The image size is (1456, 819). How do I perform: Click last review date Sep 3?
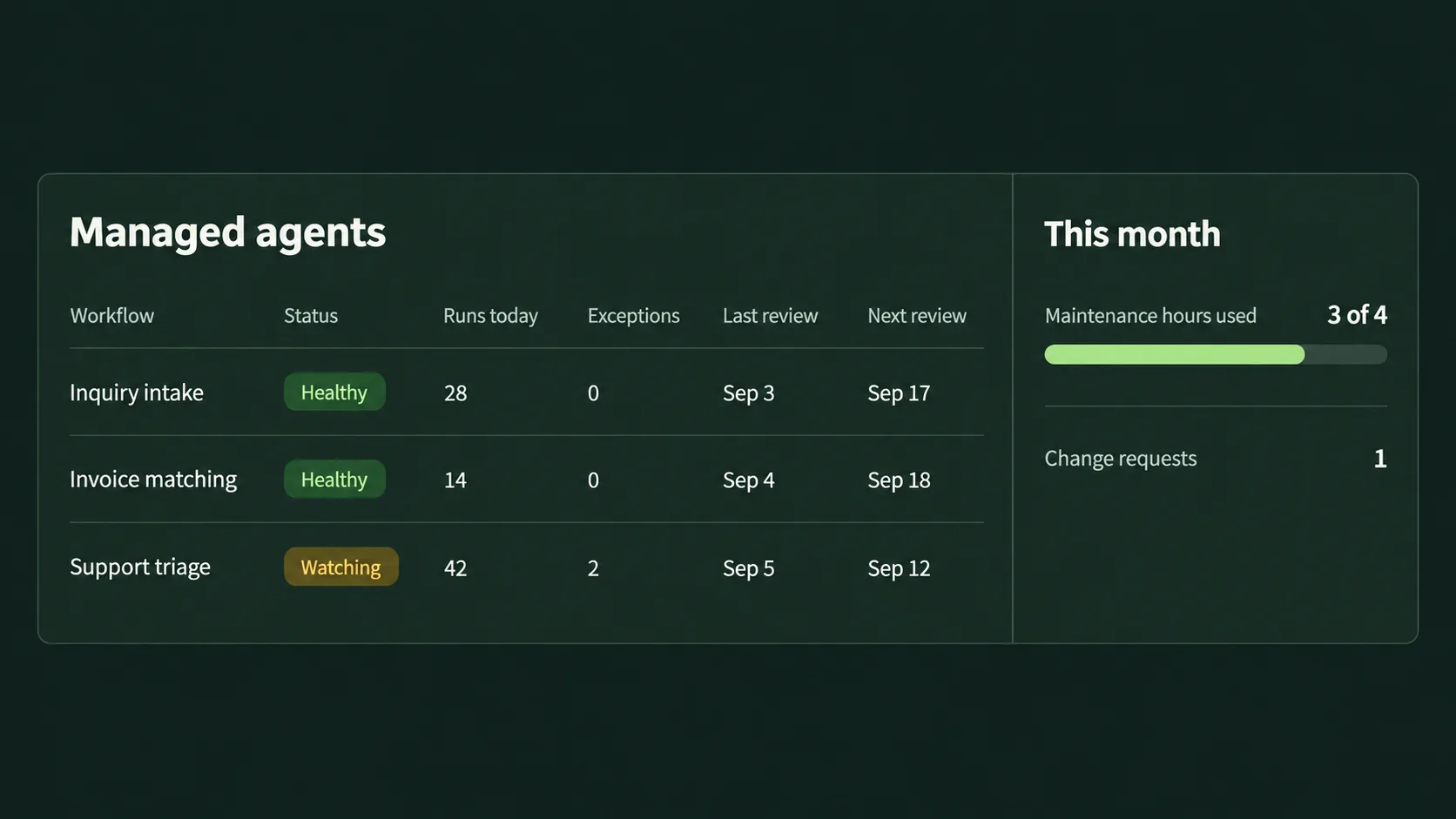click(x=748, y=393)
